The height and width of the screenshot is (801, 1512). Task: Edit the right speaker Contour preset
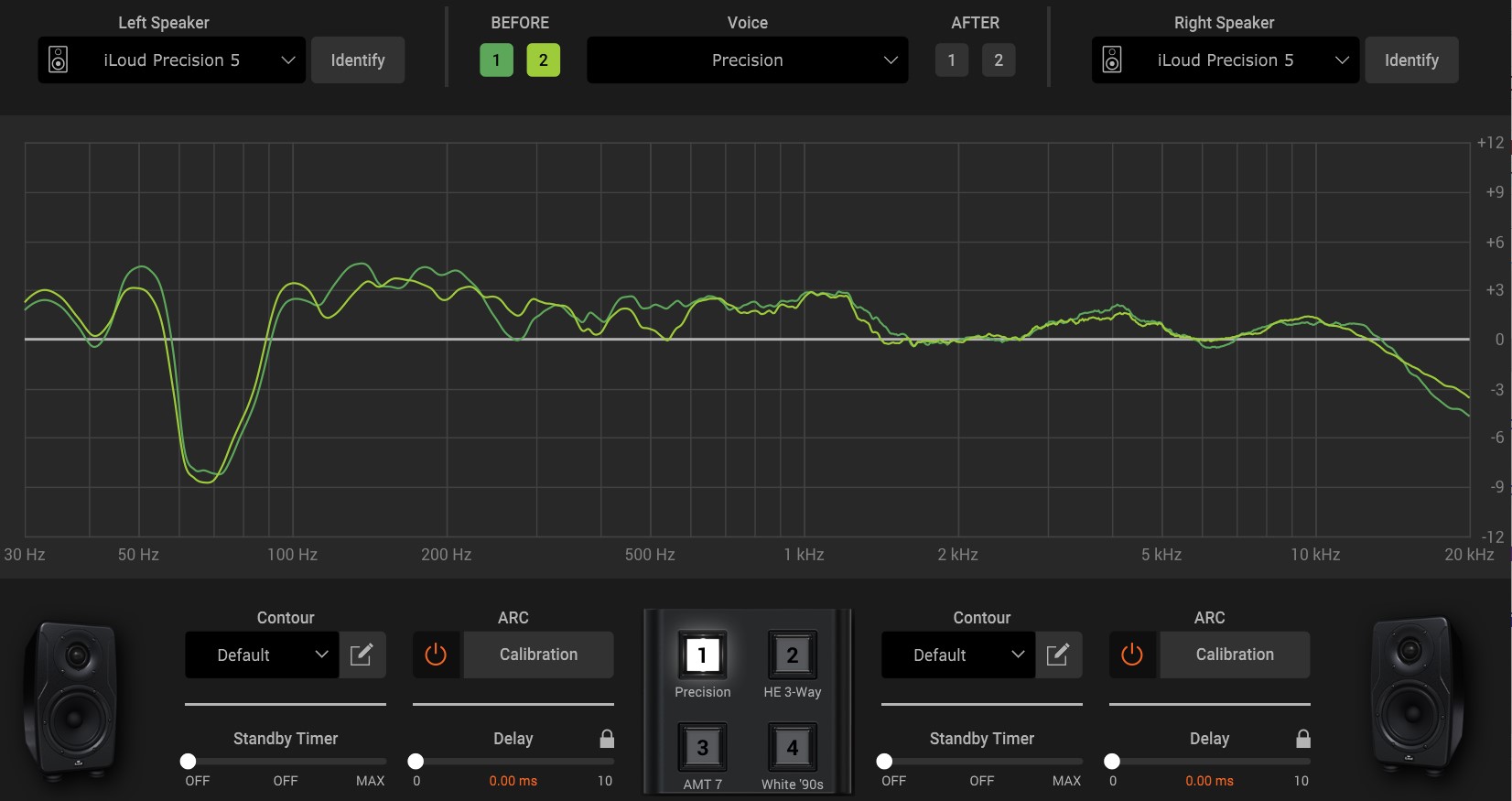click(x=1059, y=655)
